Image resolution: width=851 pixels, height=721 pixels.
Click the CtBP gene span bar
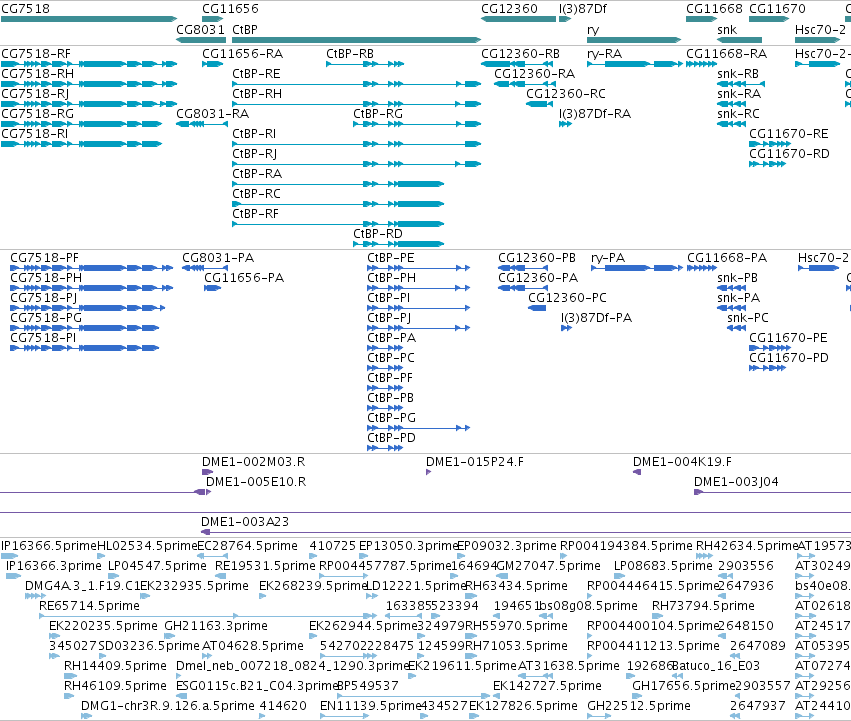357,40
